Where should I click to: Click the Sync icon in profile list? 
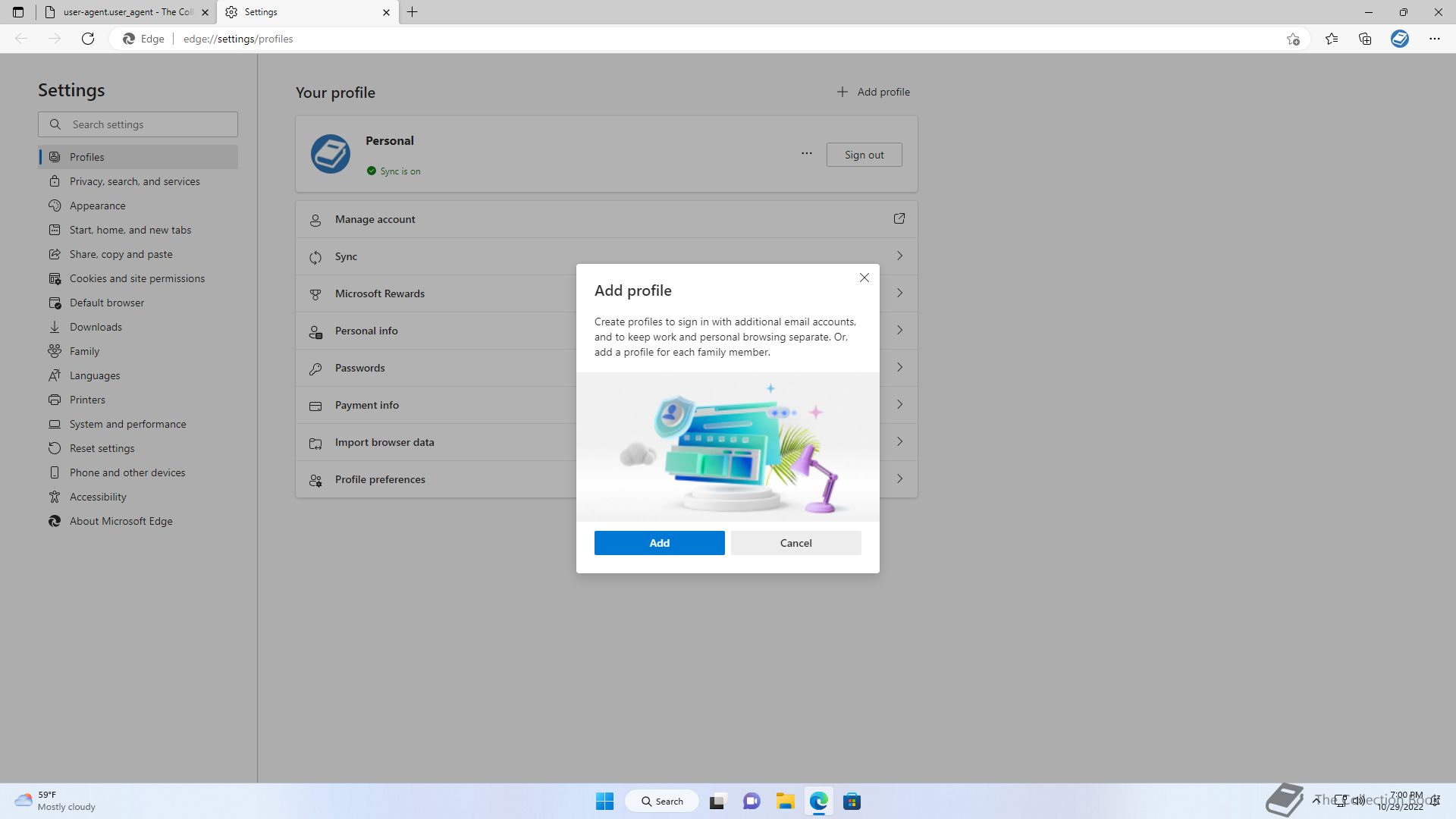(315, 257)
